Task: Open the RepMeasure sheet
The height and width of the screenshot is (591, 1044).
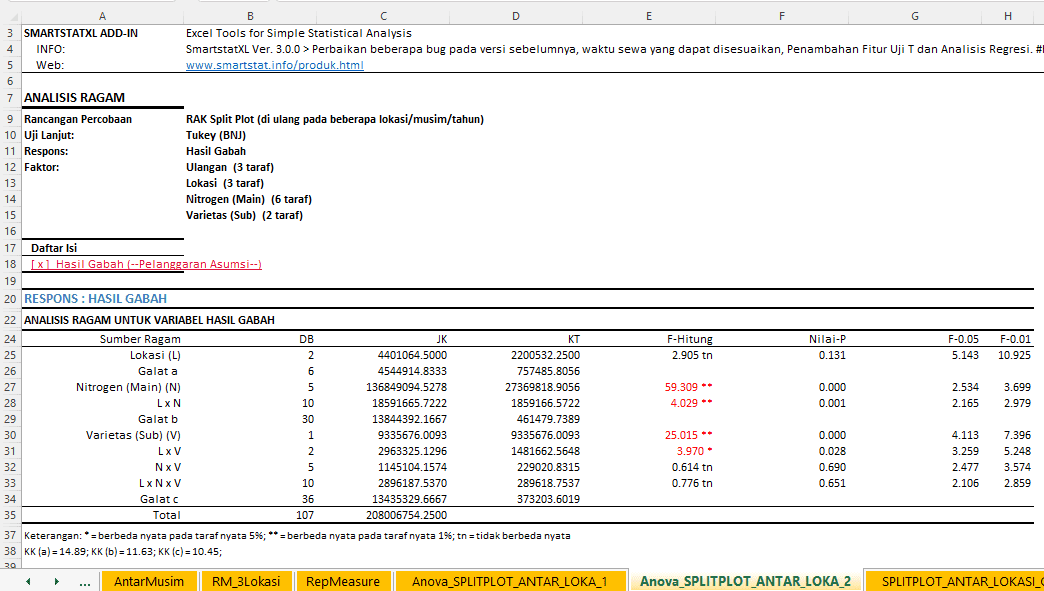Action: tap(345, 580)
